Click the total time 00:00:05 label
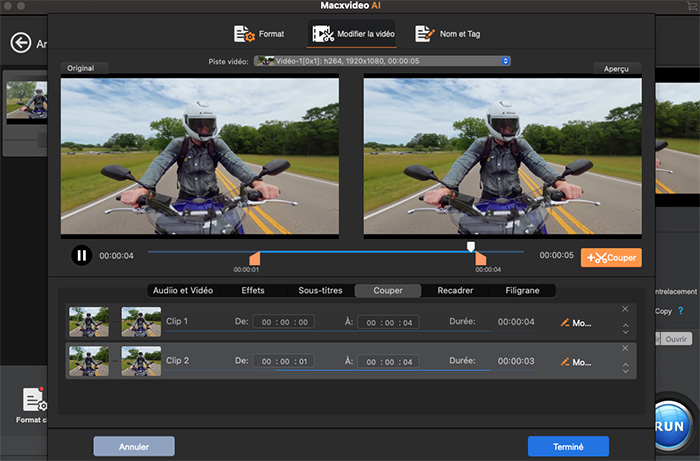The image size is (700, 461). point(556,255)
